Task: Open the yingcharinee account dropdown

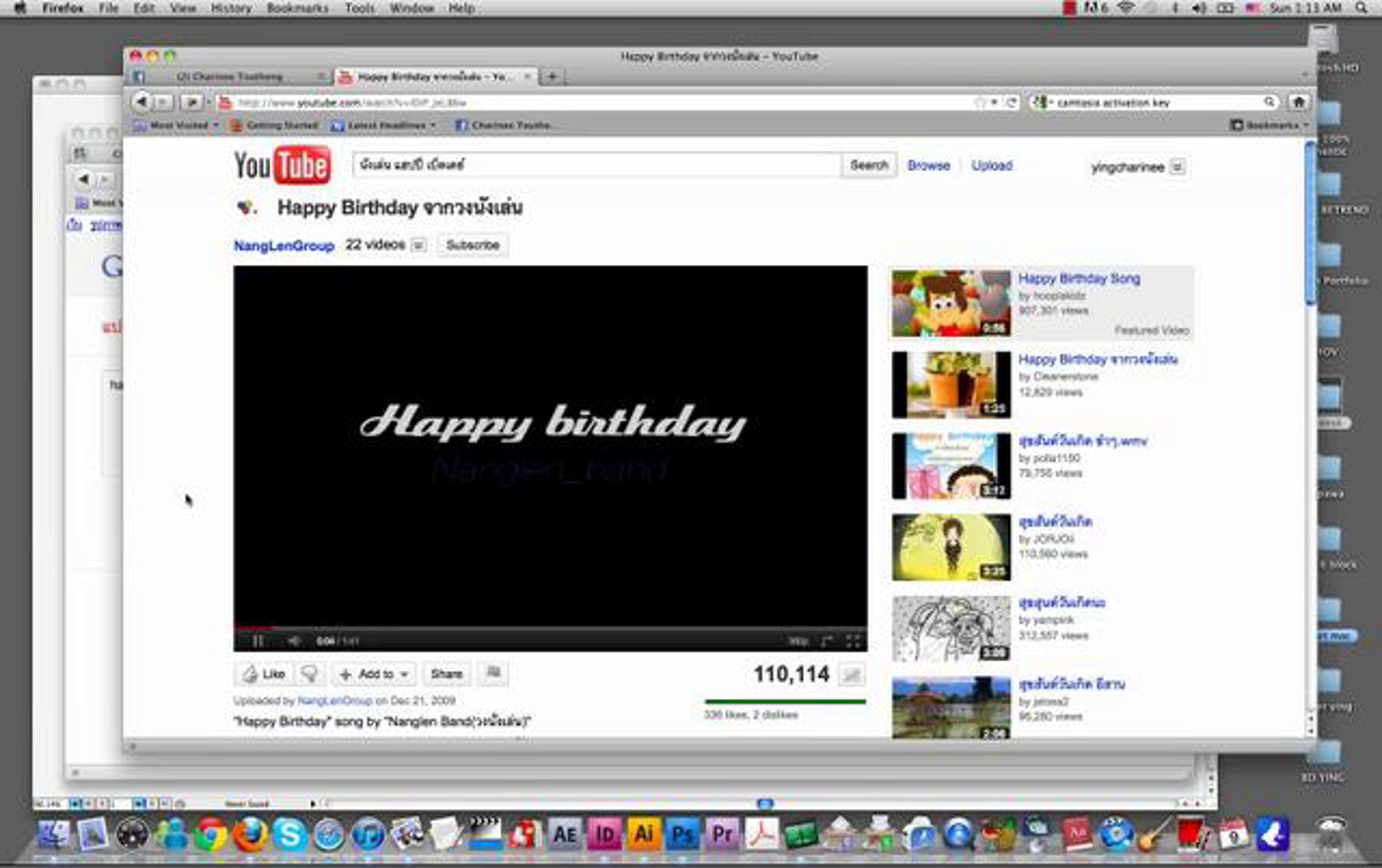Action: [1178, 167]
